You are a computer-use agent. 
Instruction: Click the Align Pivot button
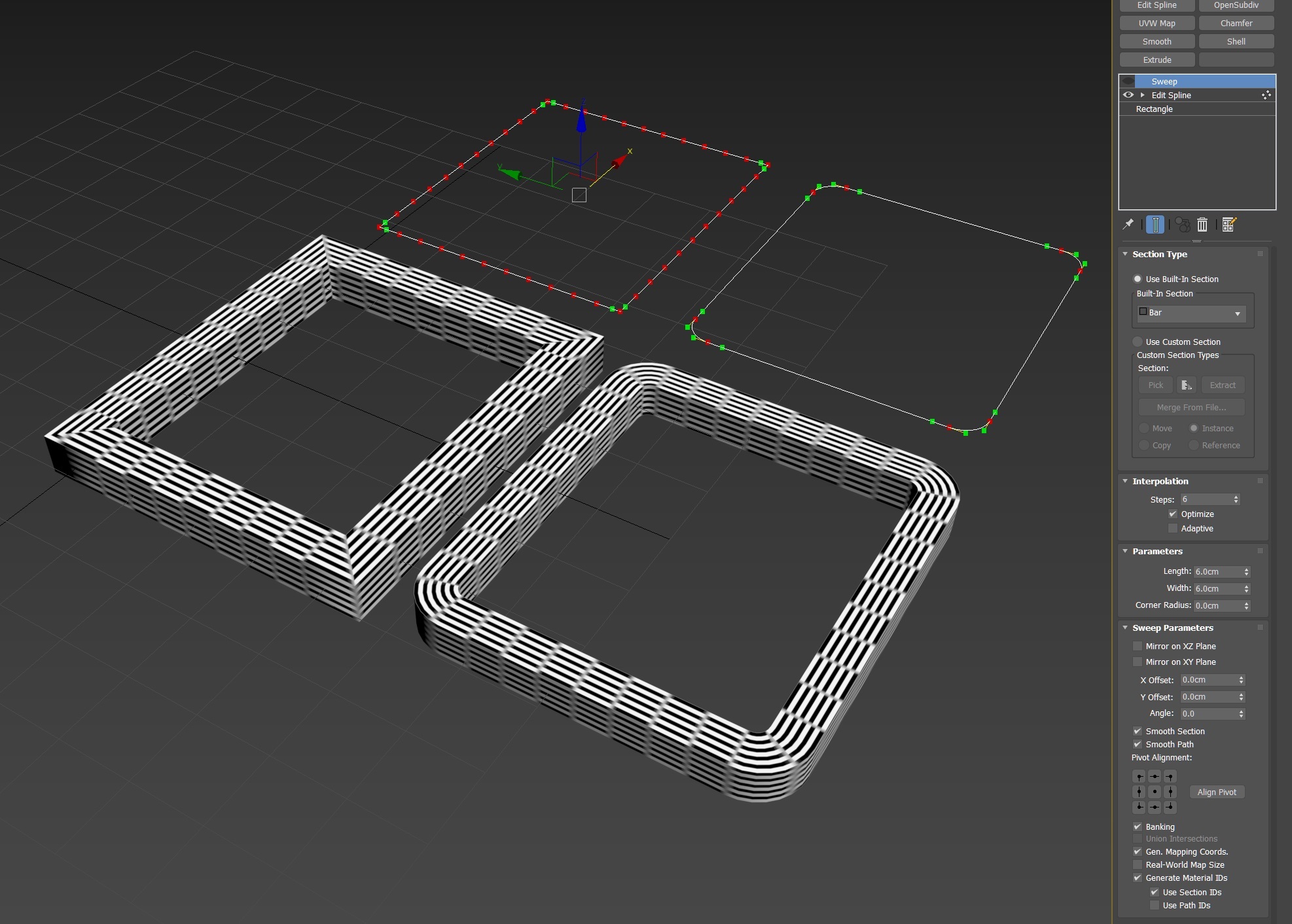click(1217, 792)
